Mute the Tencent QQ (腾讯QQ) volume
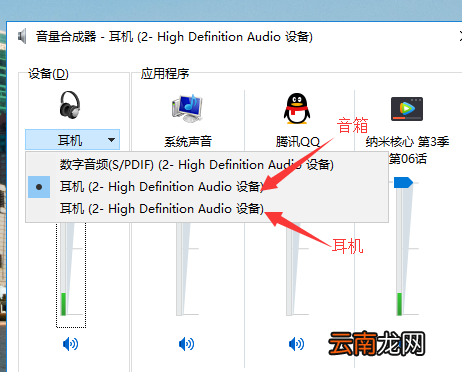Image resolution: width=462 pixels, height=372 pixels. tap(296, 344)
